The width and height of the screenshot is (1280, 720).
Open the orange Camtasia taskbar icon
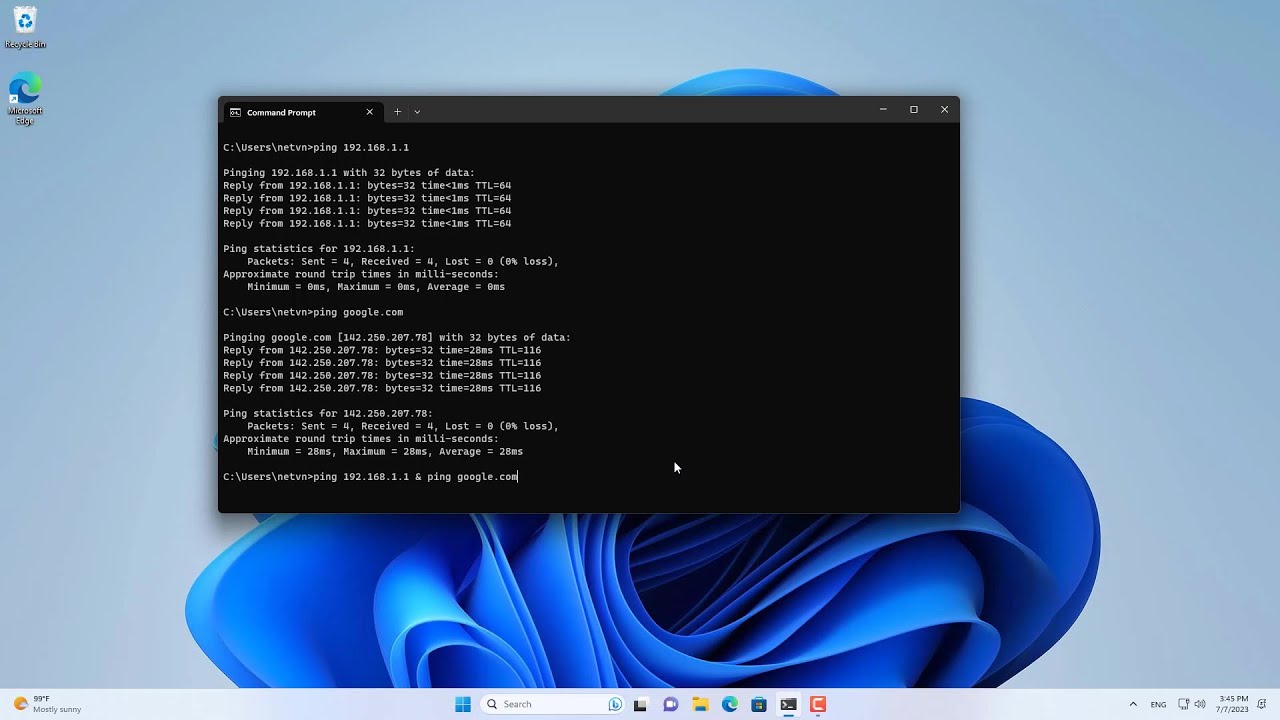coord(818,704)
